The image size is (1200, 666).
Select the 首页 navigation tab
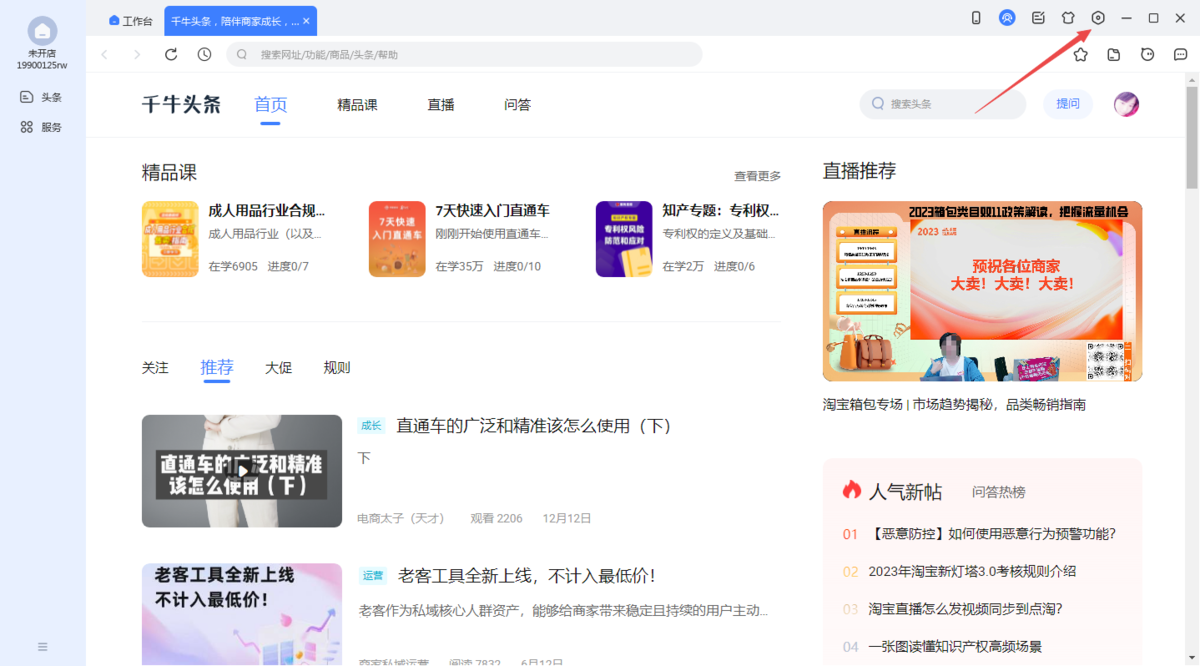pyautogui.click(x=270, y=104)
